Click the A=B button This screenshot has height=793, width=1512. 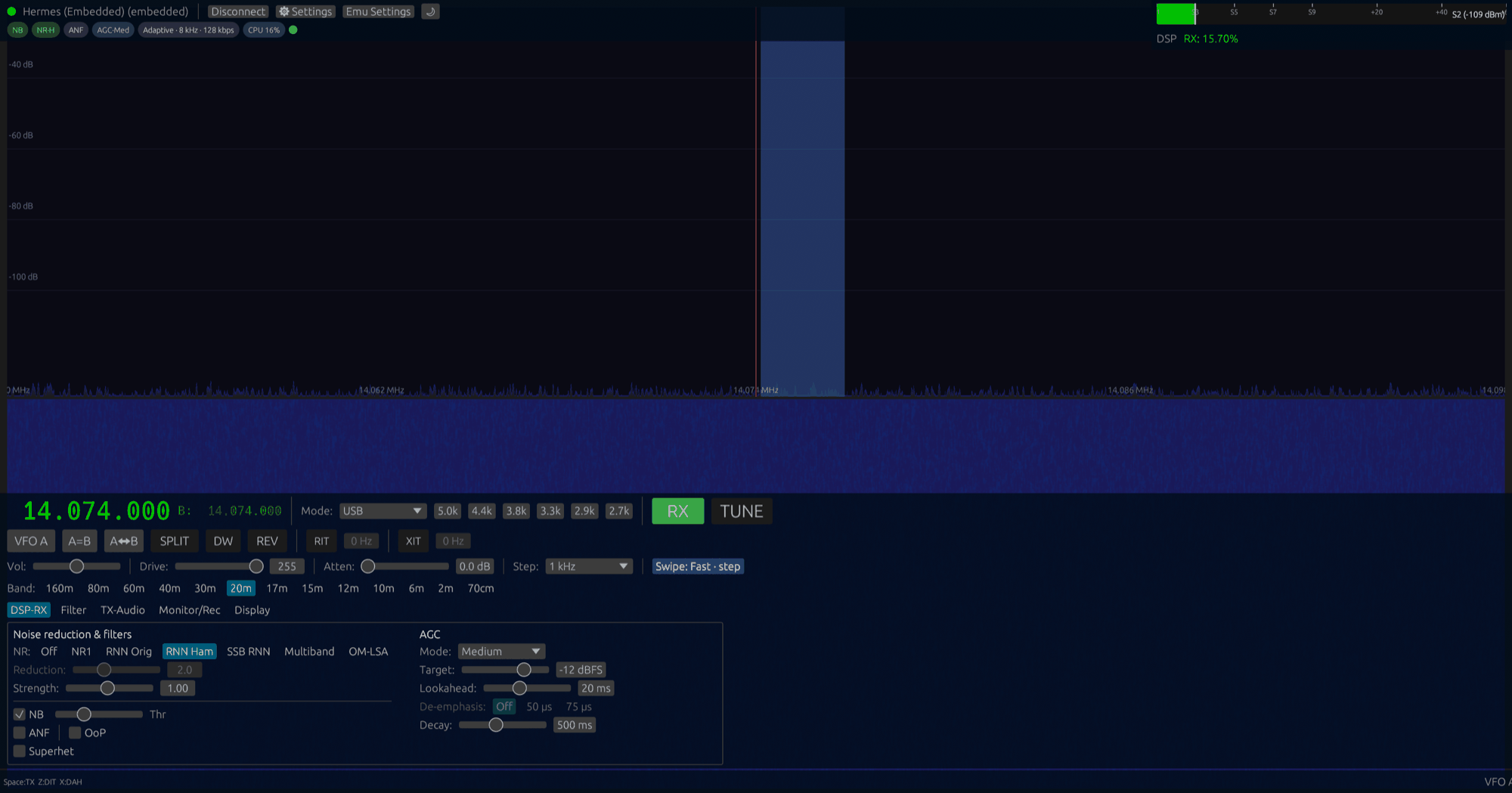[x=79, y=541]
